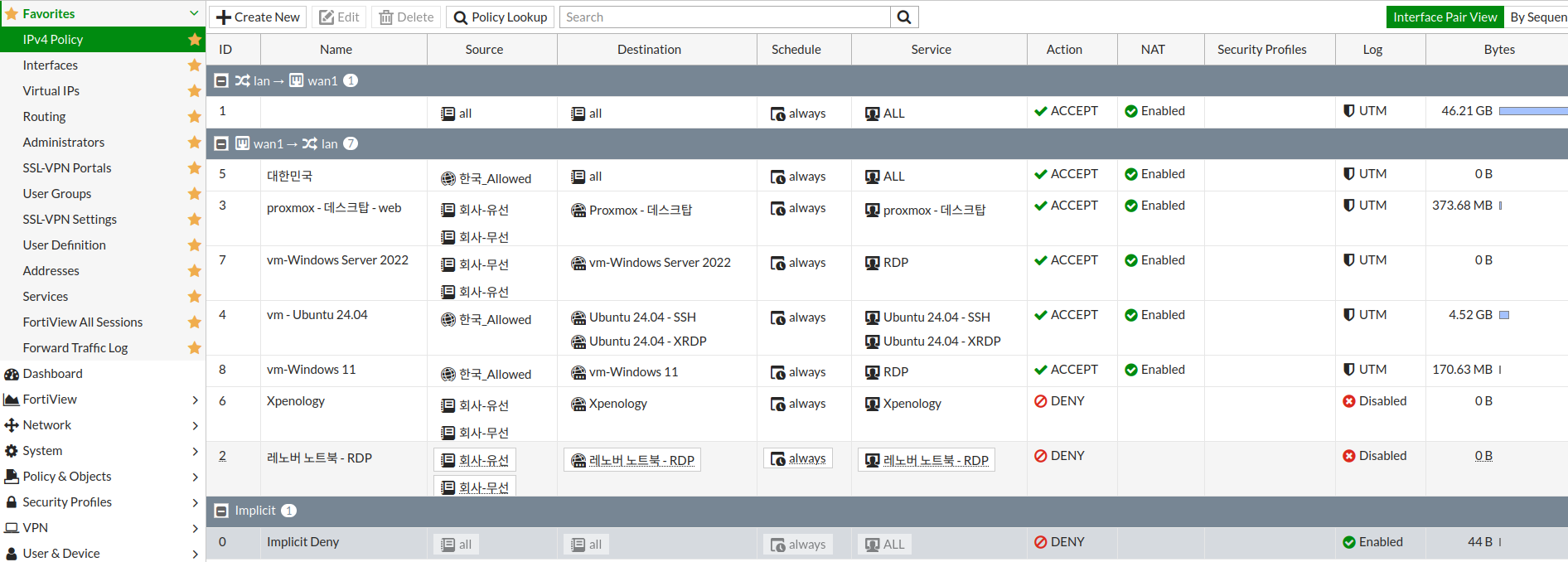The image size is (1568, 562).
Task: Click the Dashboard gauge icon in sidebar
Action: (x=12, y=374)
